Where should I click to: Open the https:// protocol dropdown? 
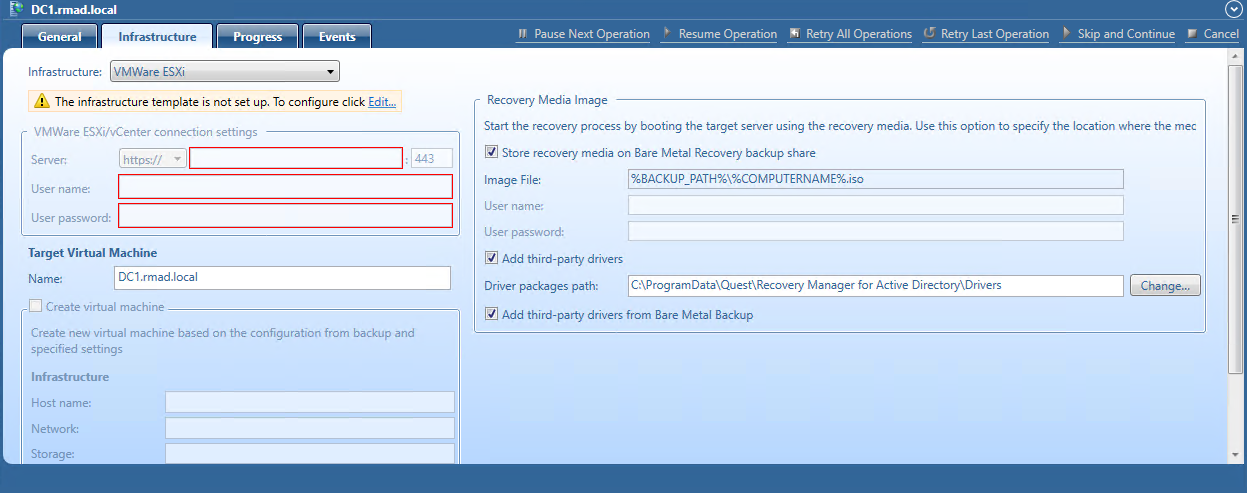[x=152, y=158]
